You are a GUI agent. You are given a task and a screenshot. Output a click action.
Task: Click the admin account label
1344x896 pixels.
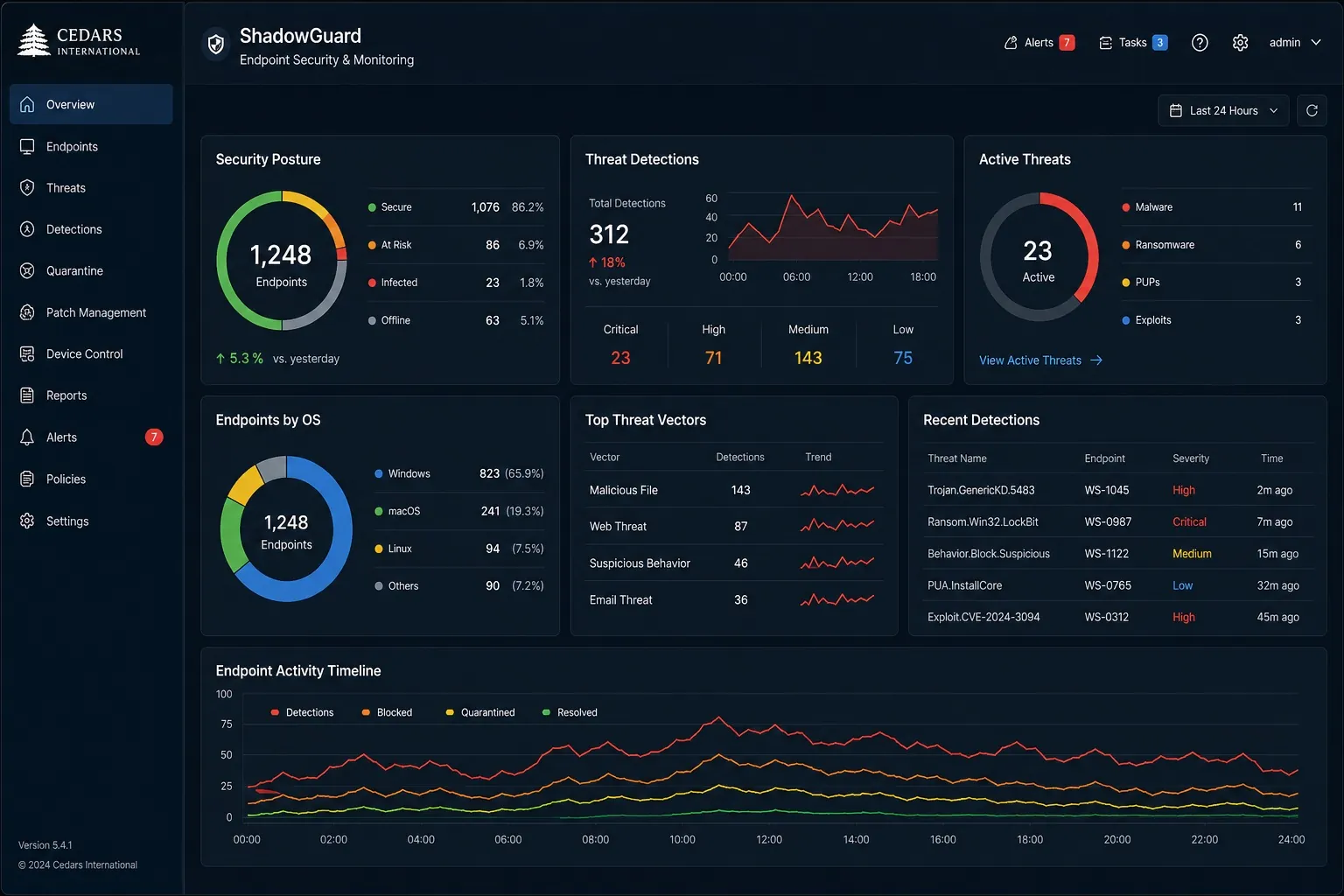point(1284,42)
